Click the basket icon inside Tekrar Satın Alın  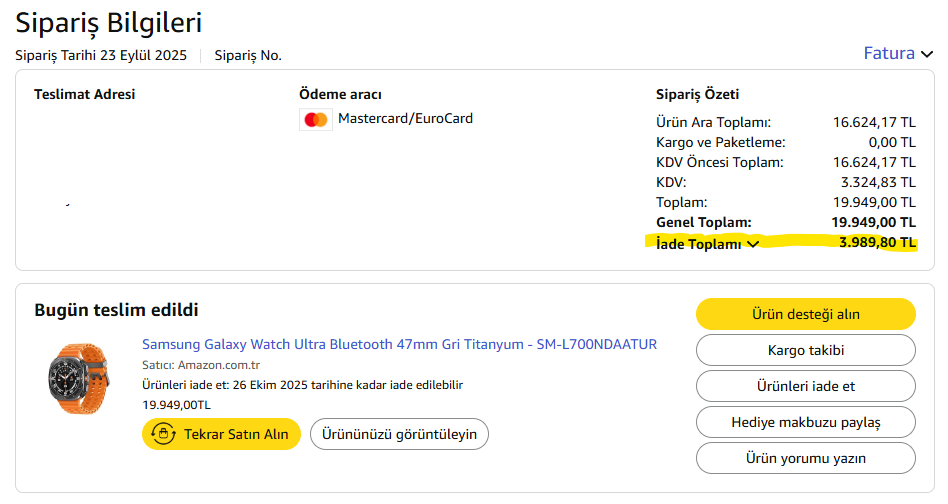pos(163,433)
